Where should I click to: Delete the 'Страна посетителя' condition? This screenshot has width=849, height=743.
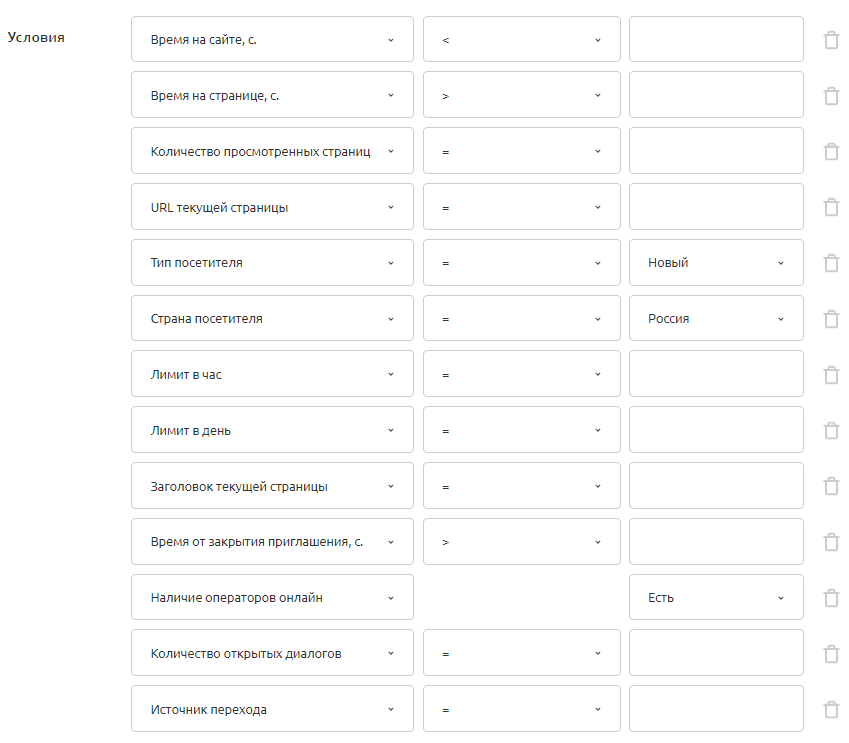pos(830,319)
